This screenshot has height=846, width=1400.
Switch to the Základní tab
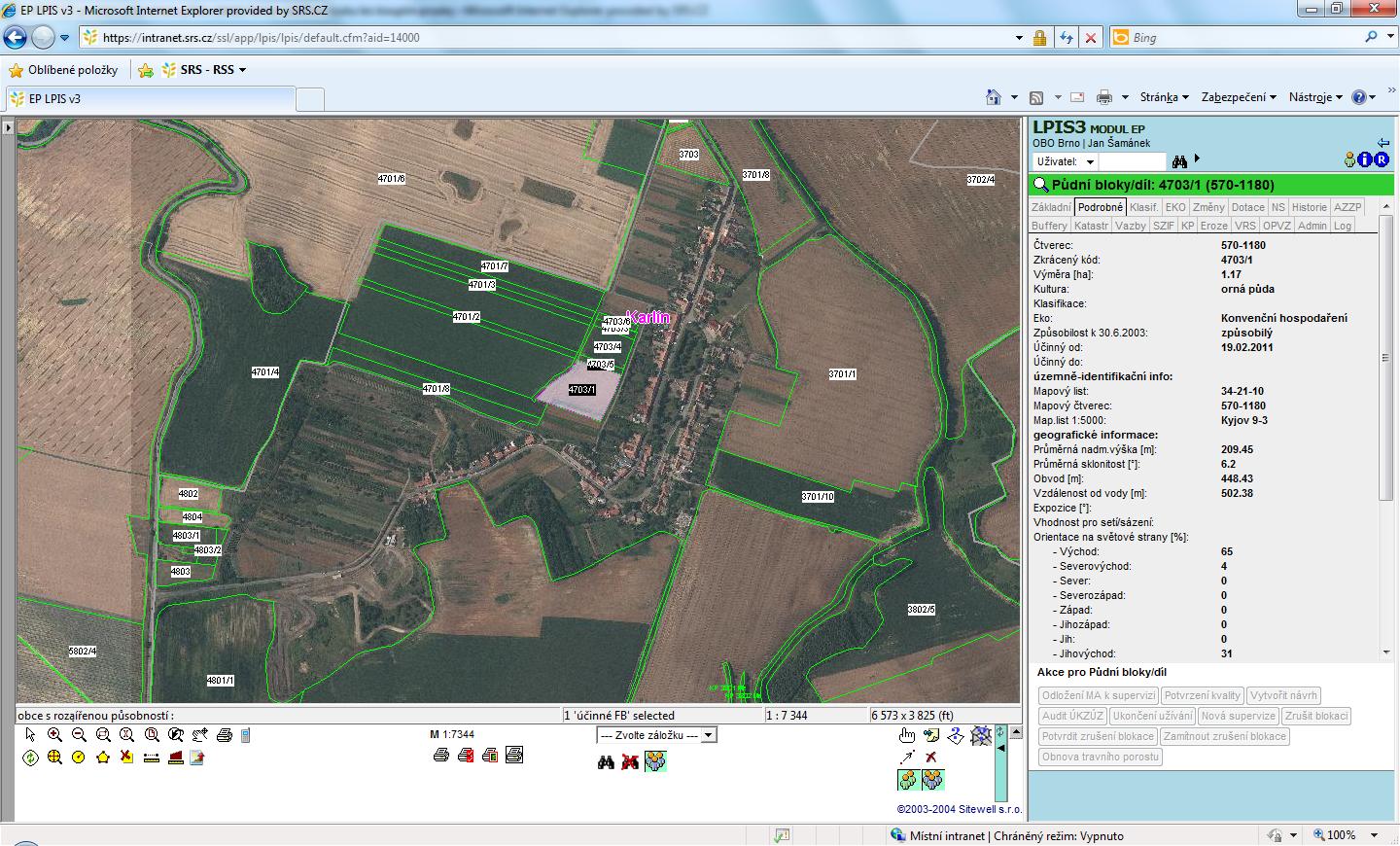[1051, 207]
